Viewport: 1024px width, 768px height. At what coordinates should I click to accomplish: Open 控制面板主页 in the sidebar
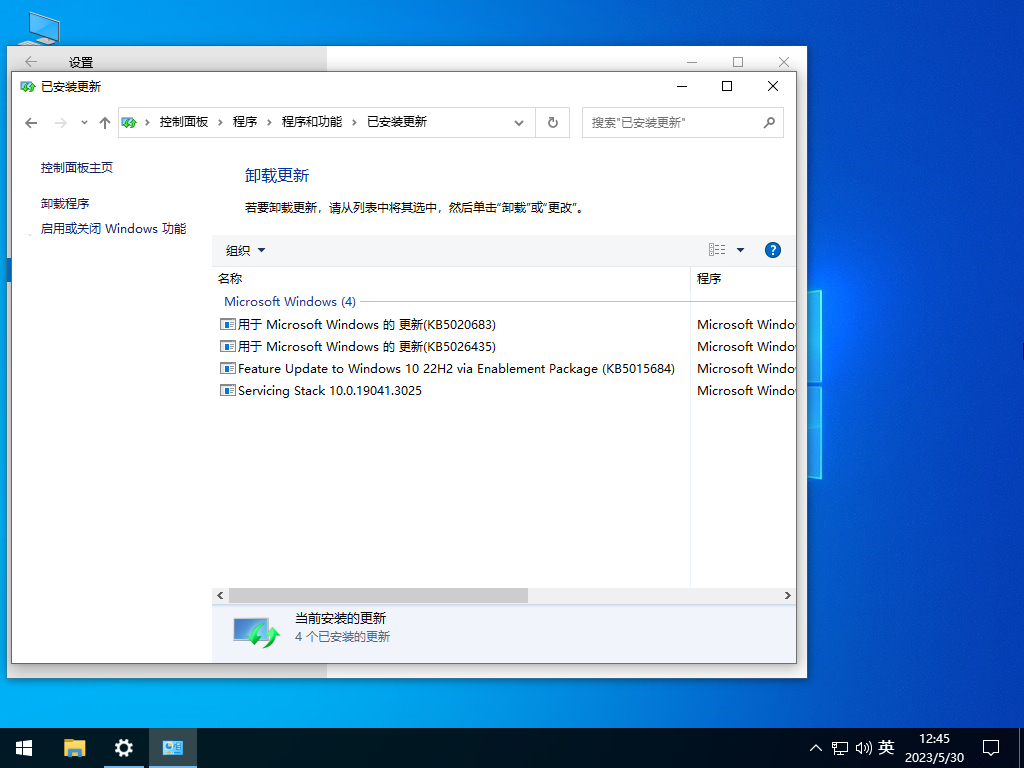point(79,167)
